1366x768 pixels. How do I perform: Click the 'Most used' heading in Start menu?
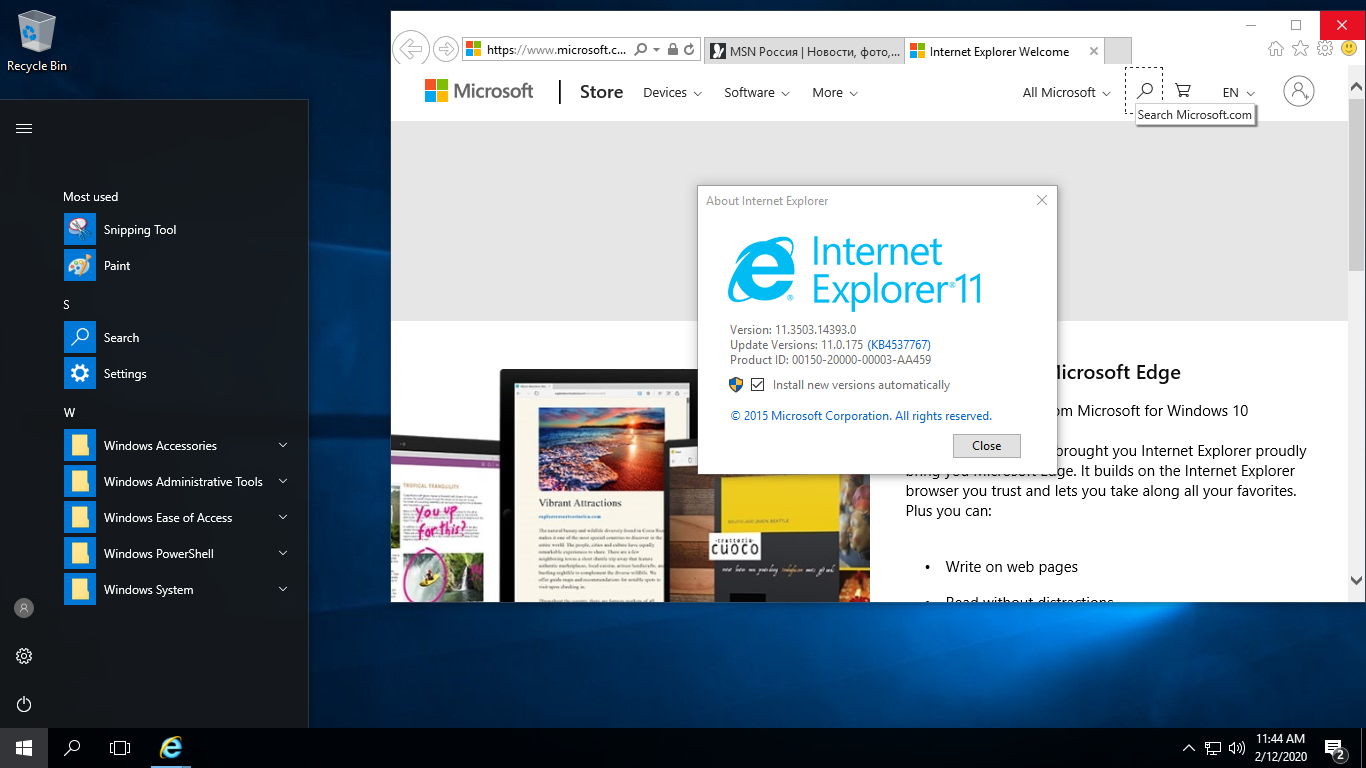click(90, 197)
